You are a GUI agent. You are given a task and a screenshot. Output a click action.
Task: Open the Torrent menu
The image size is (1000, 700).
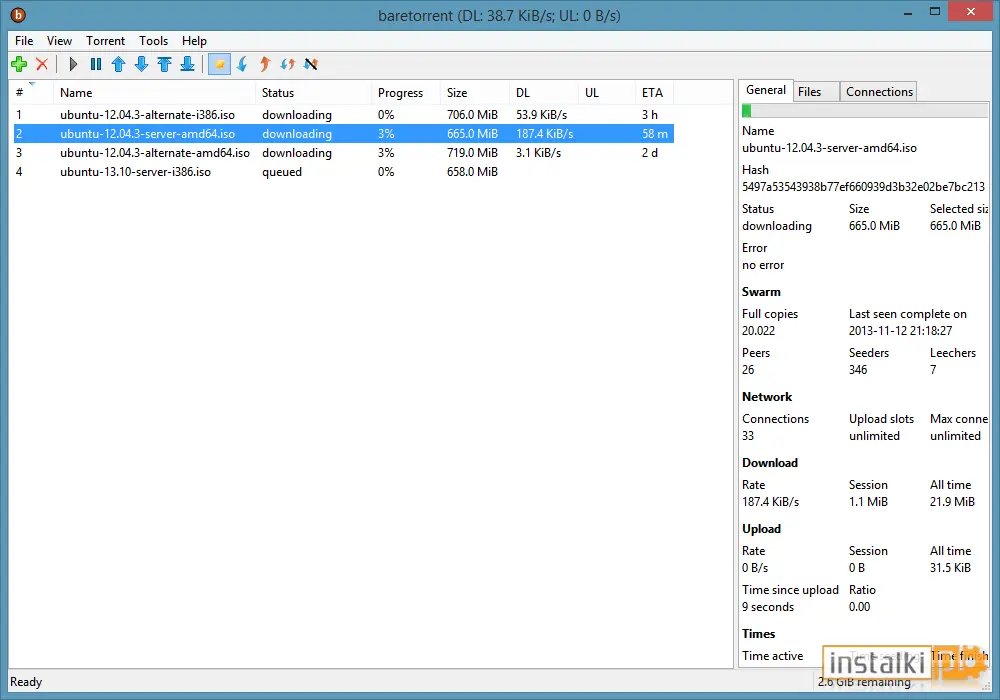click(x=106, y=41)
